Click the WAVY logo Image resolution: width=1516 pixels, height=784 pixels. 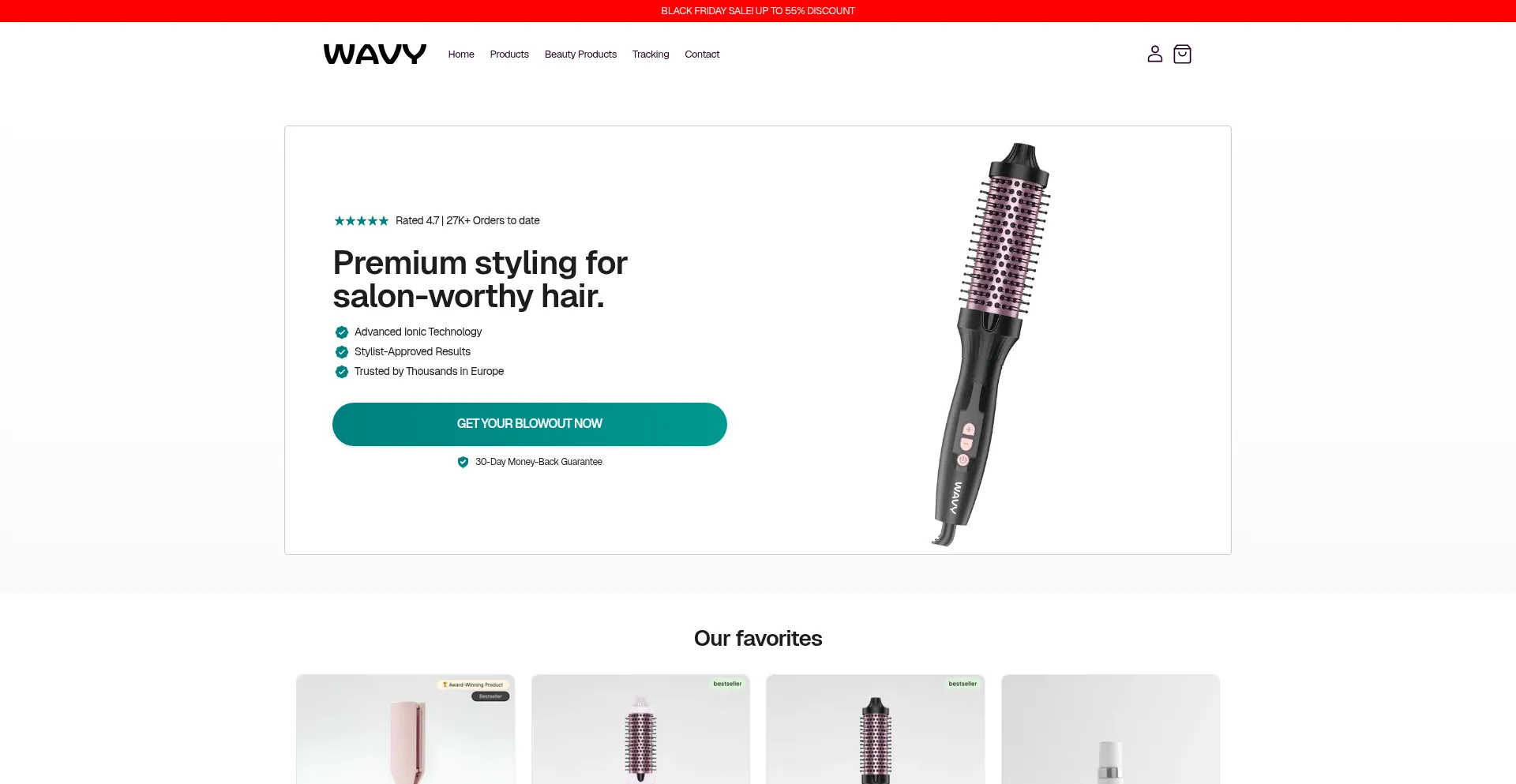coord(375,54)
